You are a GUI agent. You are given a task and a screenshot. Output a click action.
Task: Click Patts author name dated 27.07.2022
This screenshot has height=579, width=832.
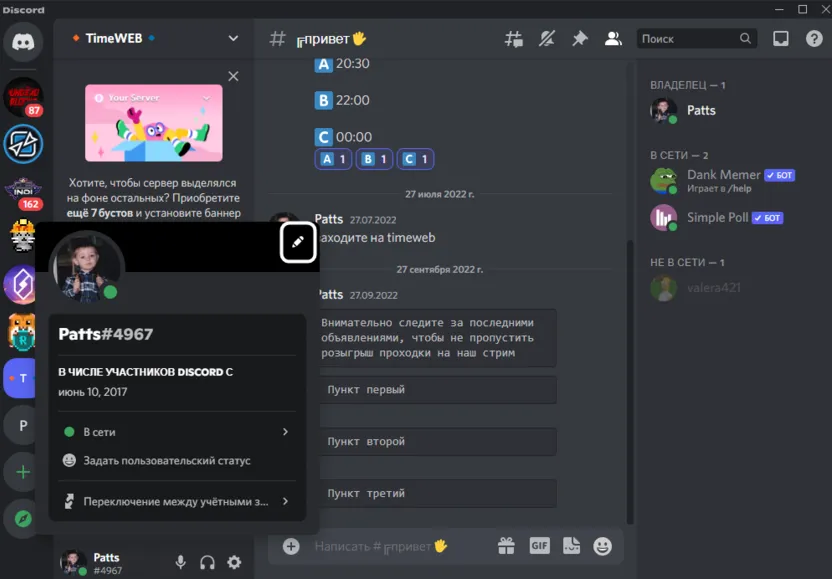coord(329,219)
